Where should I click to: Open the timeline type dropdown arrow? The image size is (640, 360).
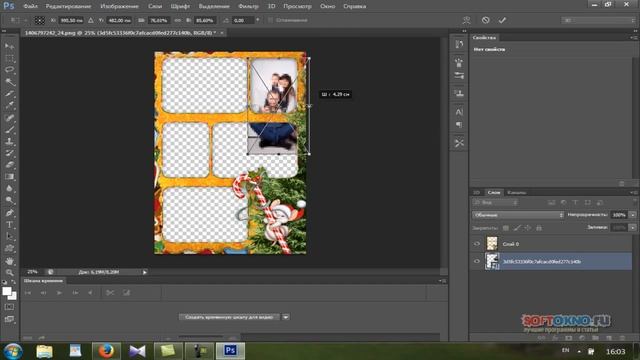pos(286,317)
